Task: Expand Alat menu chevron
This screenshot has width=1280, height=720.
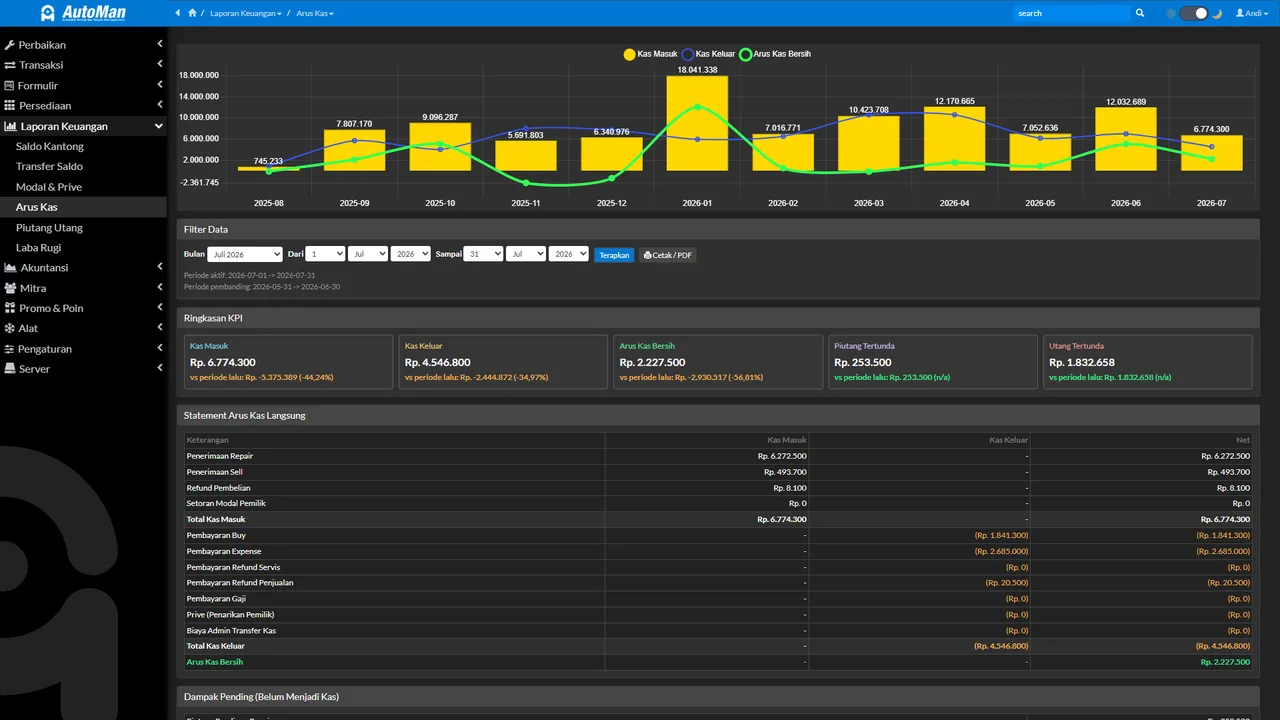Action: [159, 328]
